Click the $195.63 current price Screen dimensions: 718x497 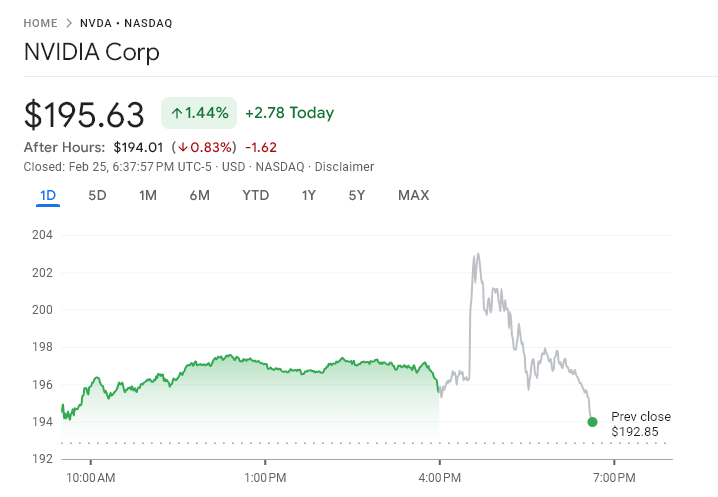(85, 115)
